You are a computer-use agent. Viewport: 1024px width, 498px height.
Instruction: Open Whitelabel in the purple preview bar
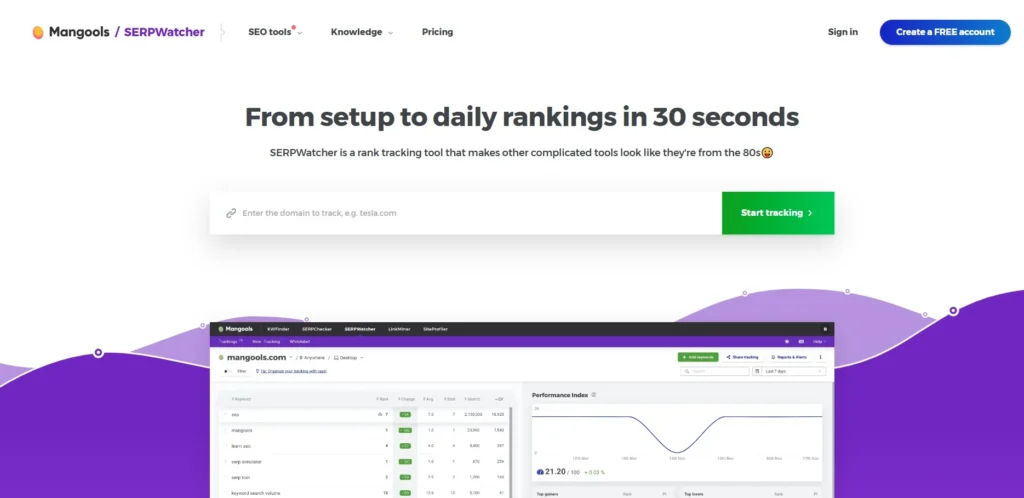[x=299, y=341]
